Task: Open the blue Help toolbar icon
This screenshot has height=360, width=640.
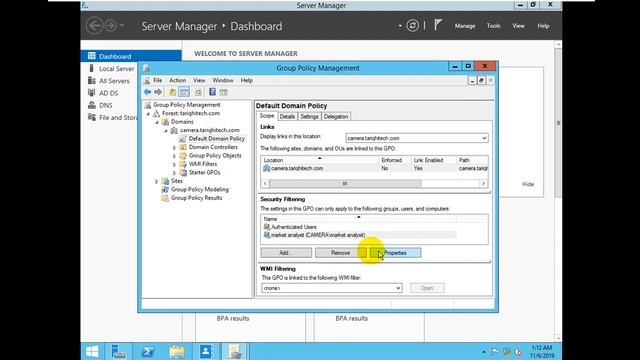Action: click(212, 92)
